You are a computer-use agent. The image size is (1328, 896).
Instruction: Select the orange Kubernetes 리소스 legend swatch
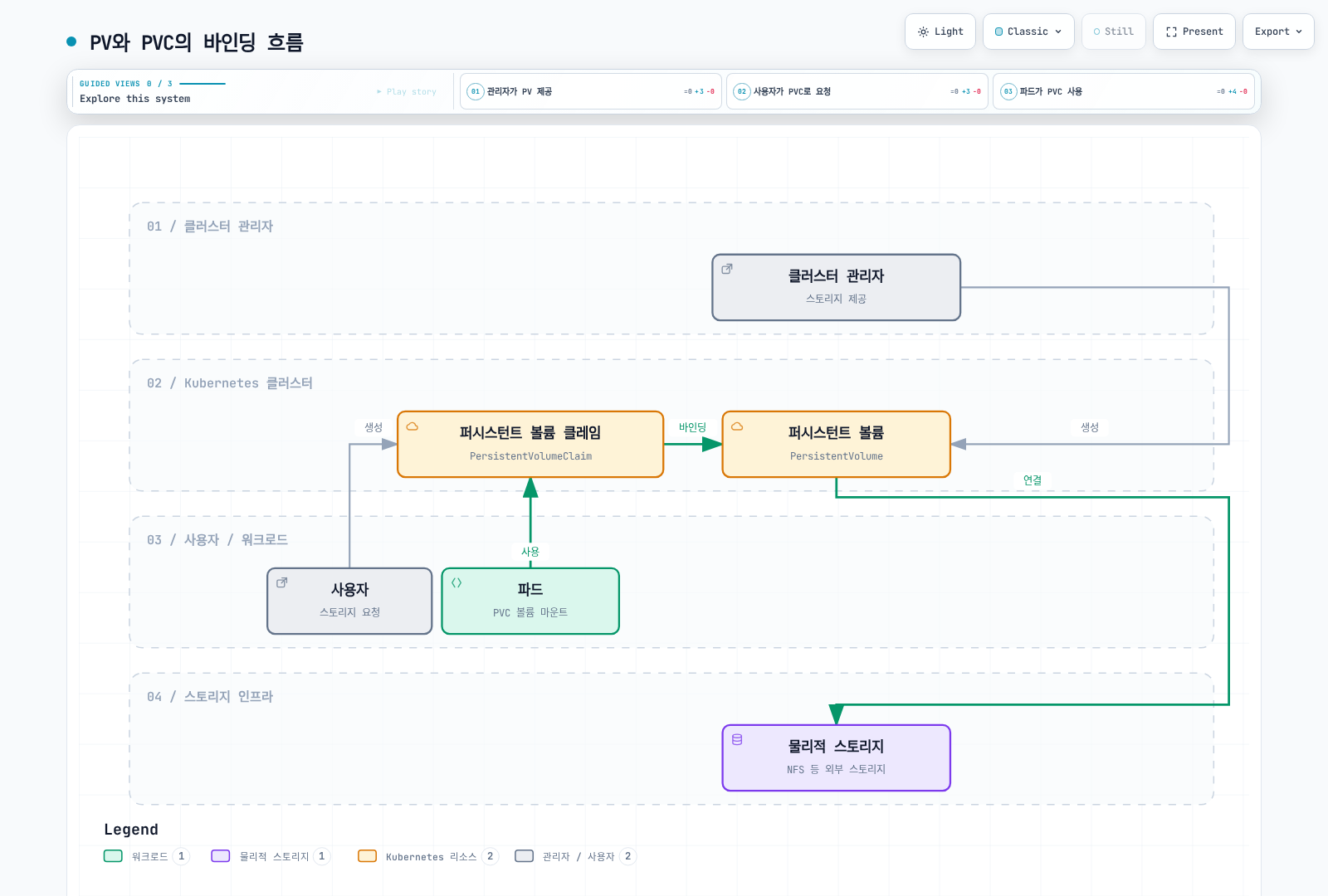point(367,856)
